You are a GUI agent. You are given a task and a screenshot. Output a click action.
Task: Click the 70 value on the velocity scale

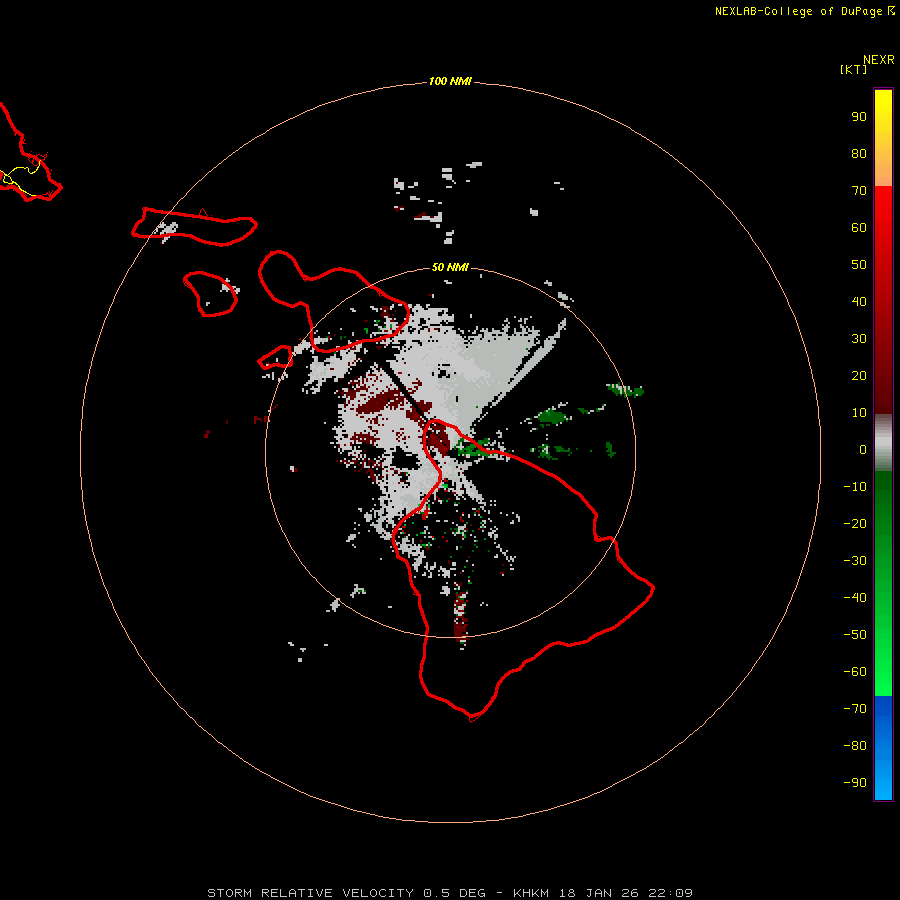click(859, 191)
